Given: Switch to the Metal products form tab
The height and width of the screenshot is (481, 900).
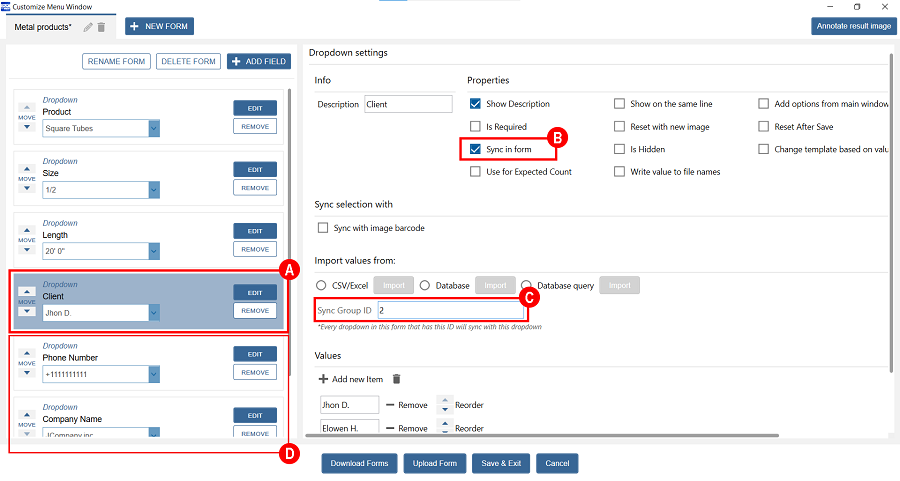Looking at the screenshot, I should coord(43,27).
